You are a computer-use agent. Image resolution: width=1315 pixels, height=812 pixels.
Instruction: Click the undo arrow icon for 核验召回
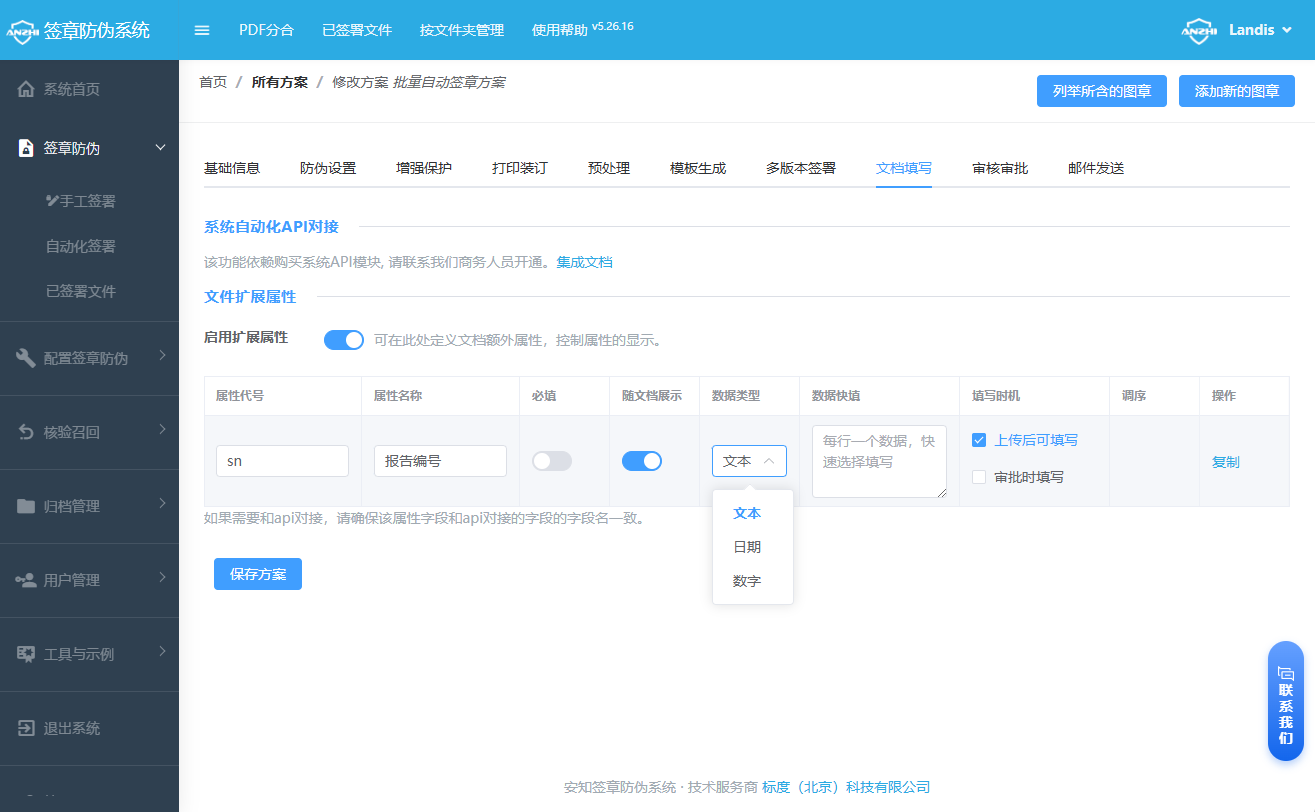(x=27, y=432)
